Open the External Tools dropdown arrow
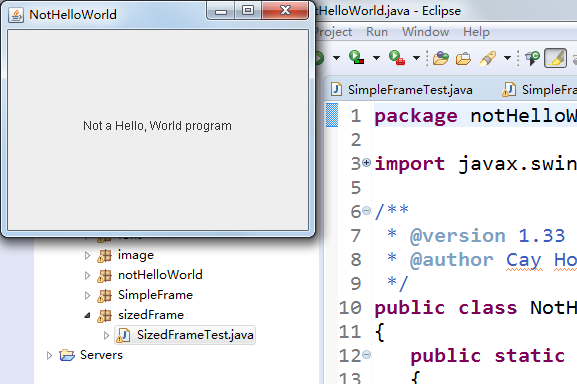This screenshot has width=577, height=384. click(416, 58)
